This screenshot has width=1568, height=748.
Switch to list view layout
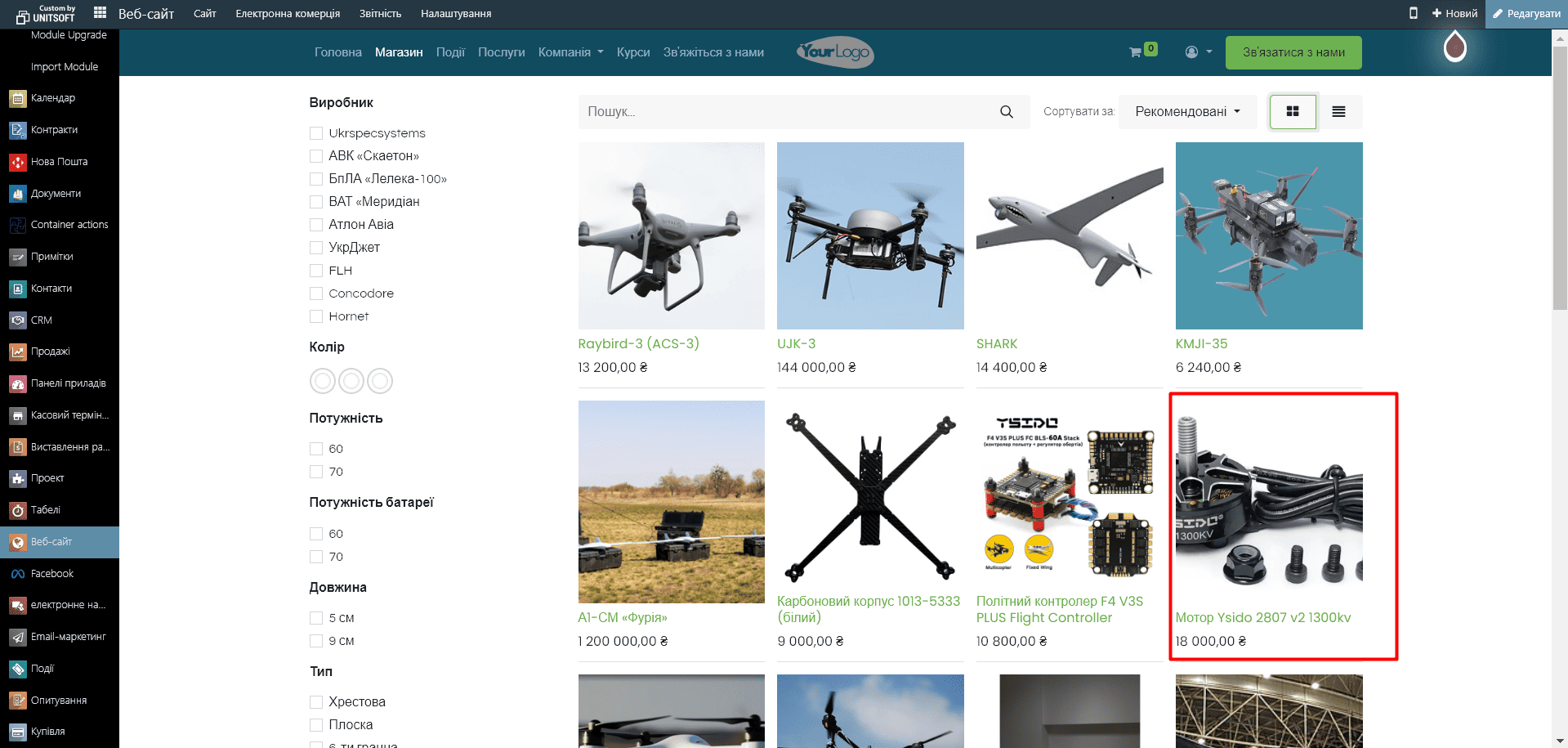tap(1338, 112)
